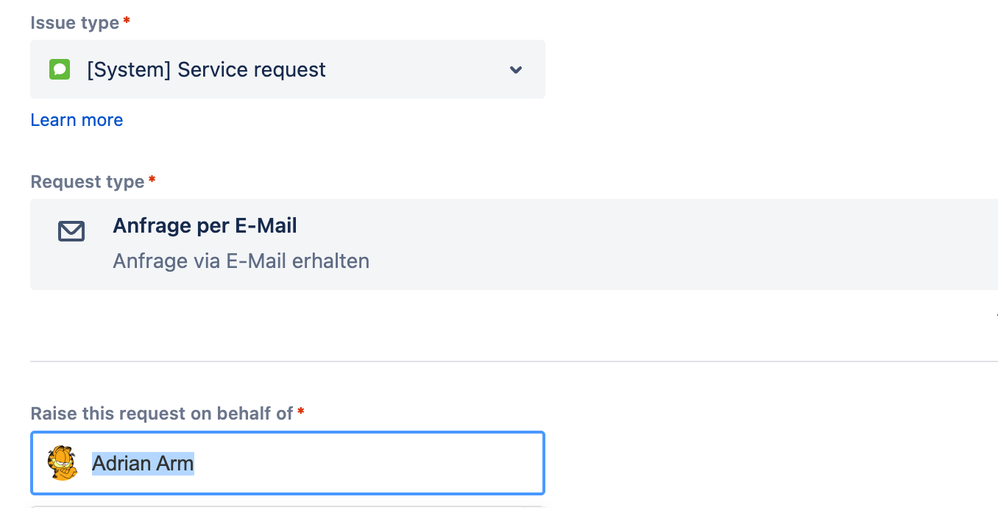Screen dimensions: 998x508
Task: Expand the Issue type dropdown chevron
Action: 516,69
